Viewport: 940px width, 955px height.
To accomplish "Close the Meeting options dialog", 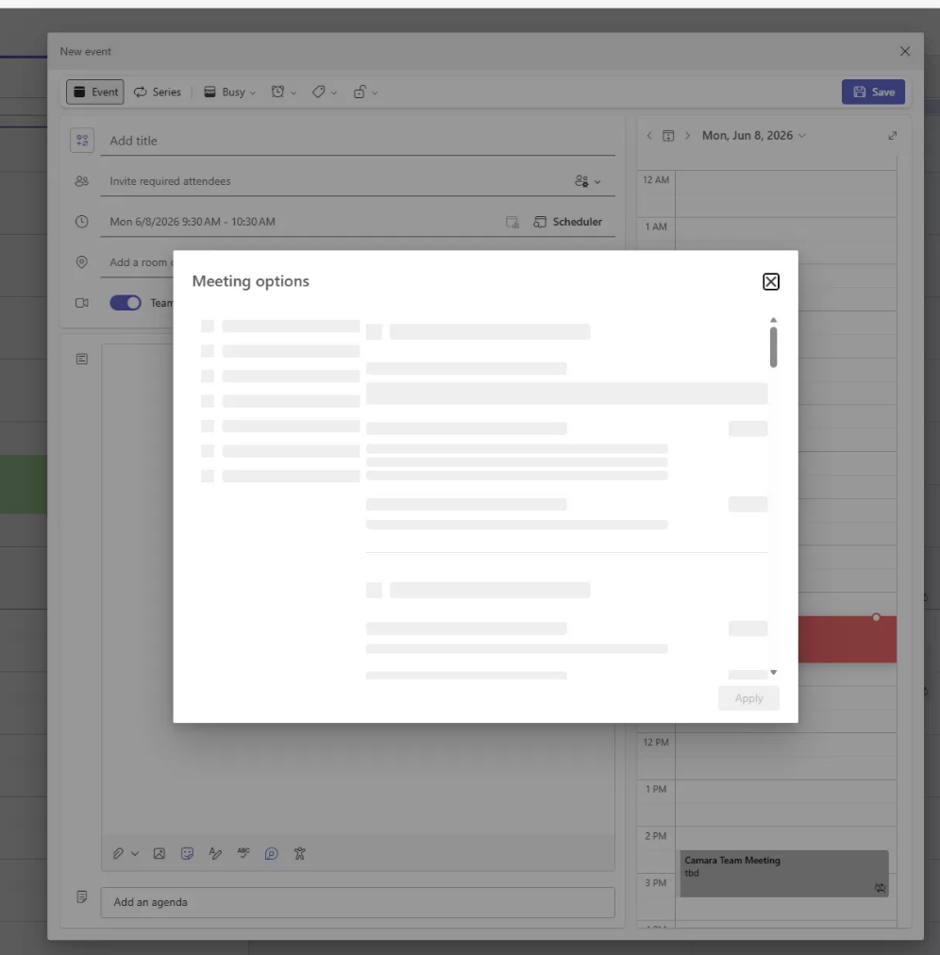I will pyautogui.click(x=771, y=281).
